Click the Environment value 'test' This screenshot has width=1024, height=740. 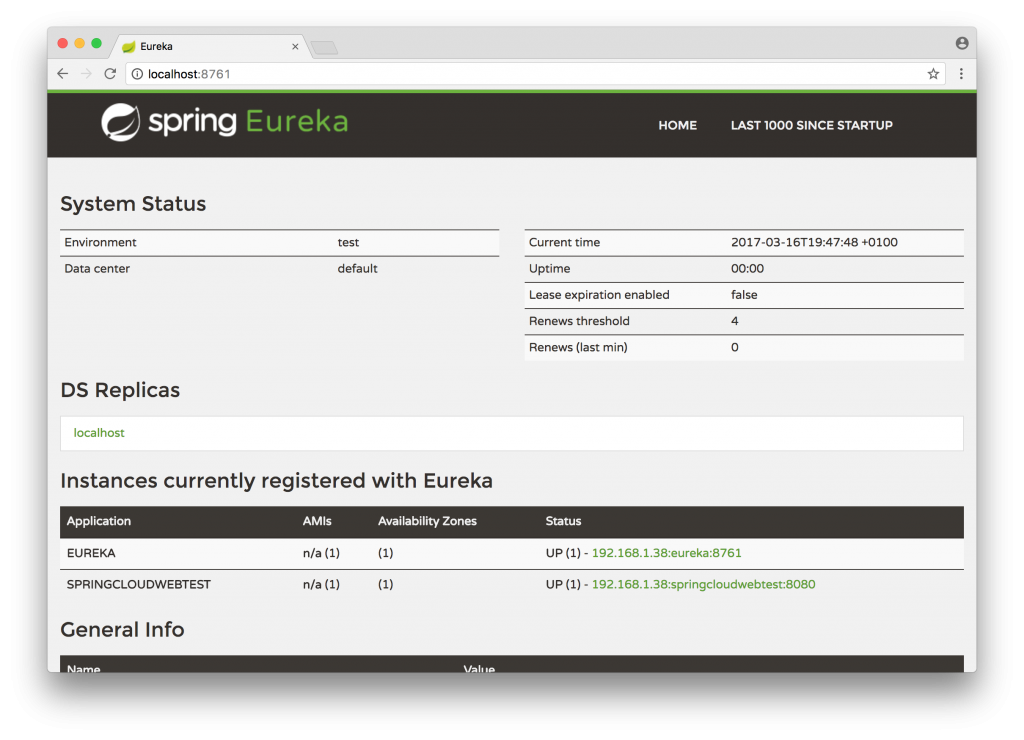[x=348, y=242]
